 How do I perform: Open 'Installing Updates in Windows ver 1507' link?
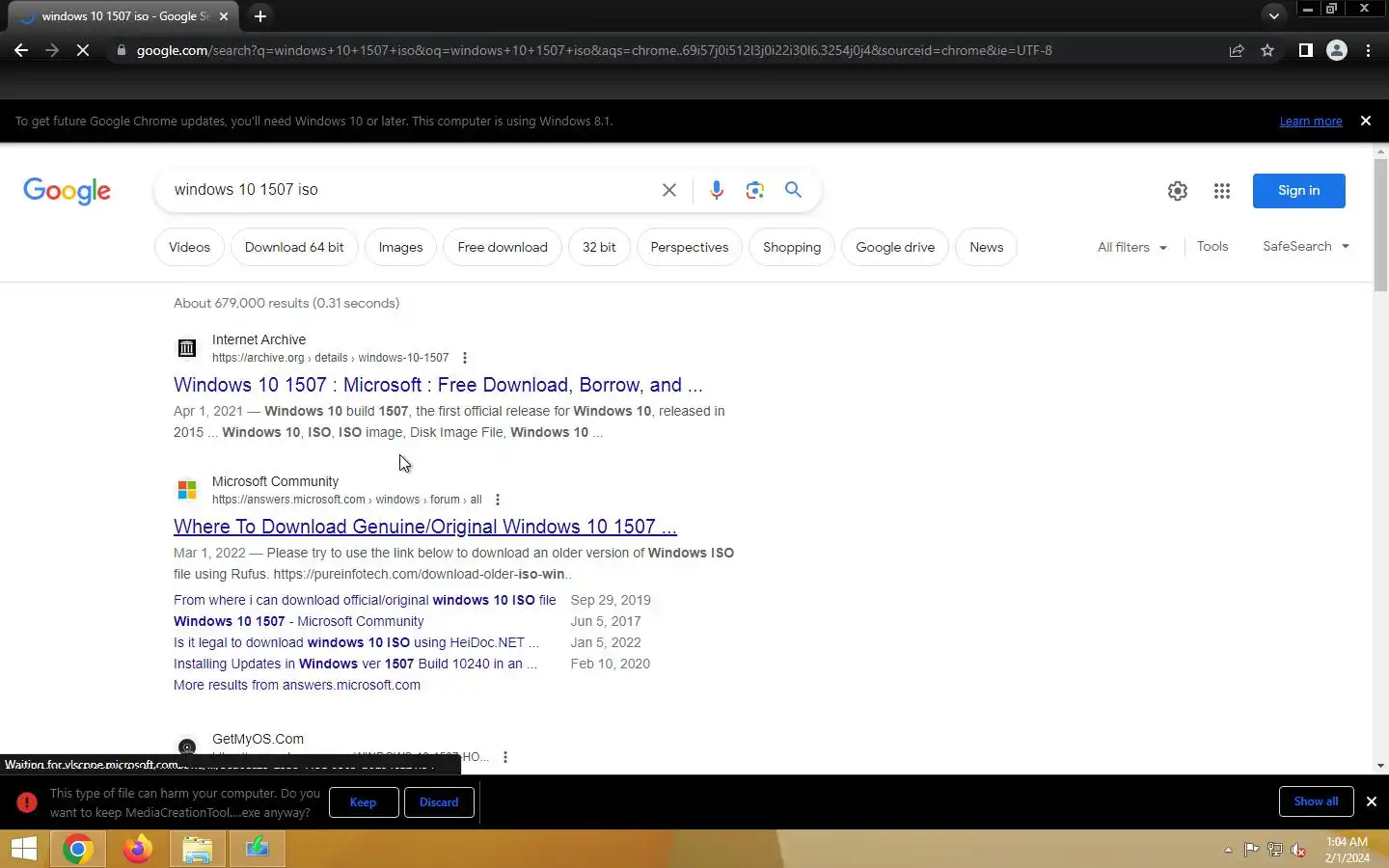tap(355, 664)
